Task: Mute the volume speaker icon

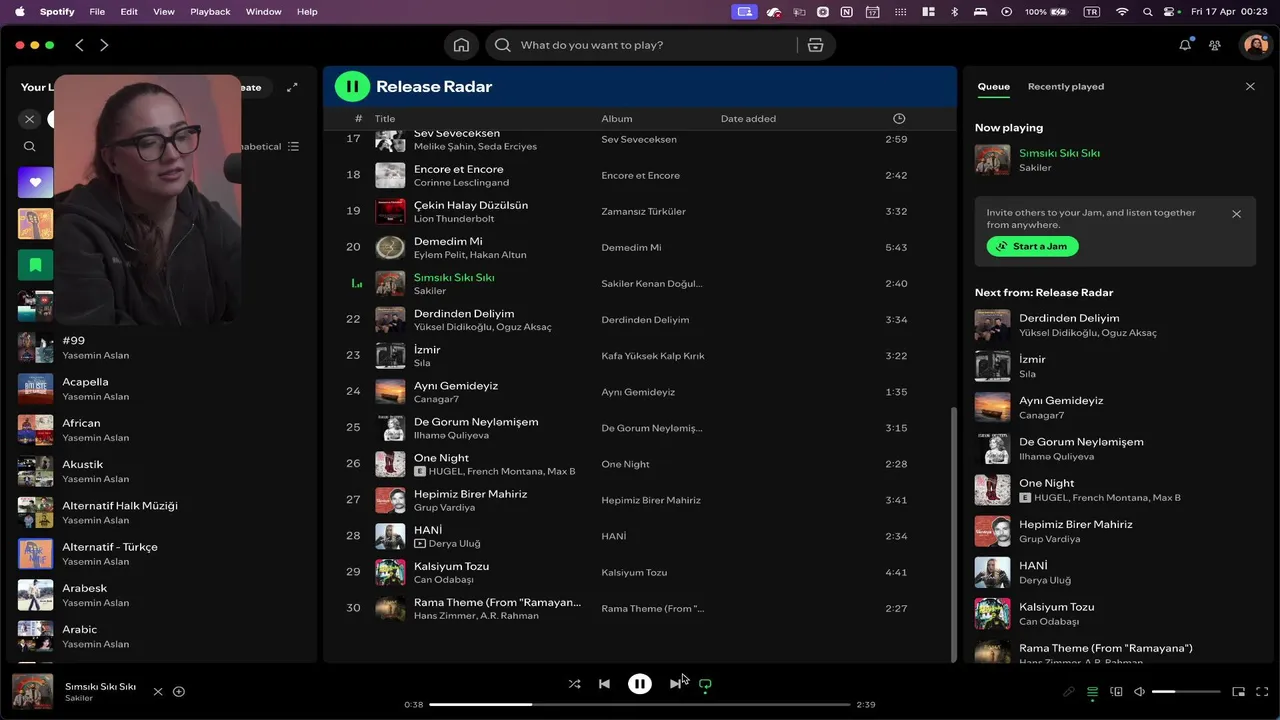Action: (1139, 691)
